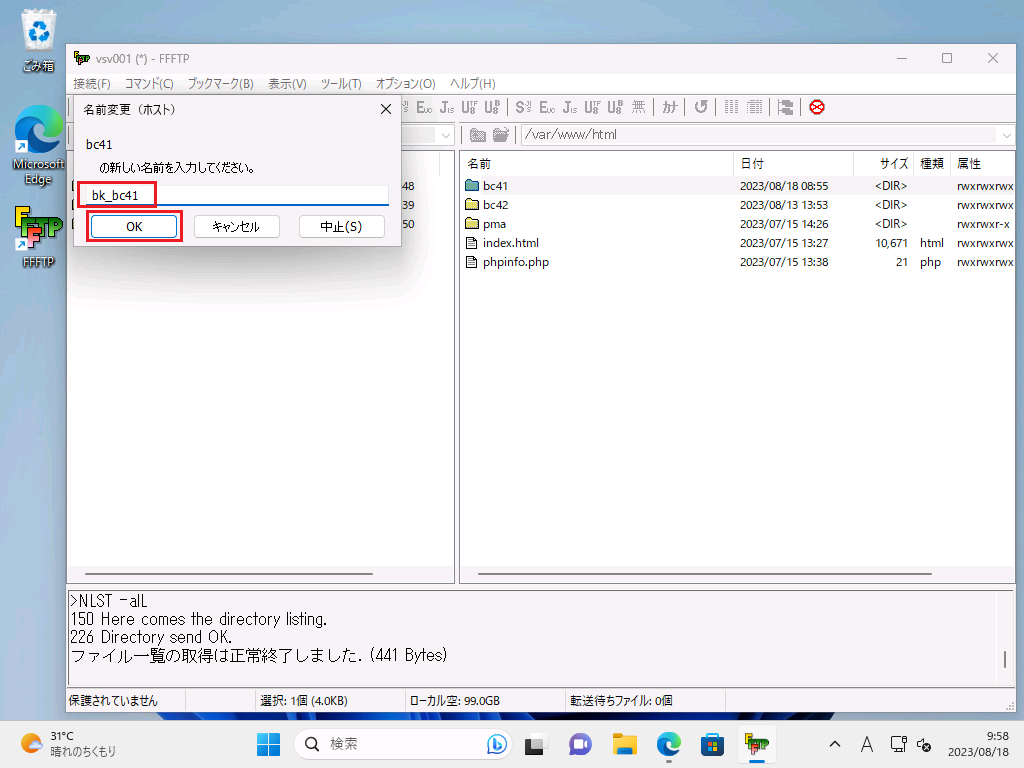Open the ツール(T) menu
The height and width of the screenshot is (768, 1024).
340,83
